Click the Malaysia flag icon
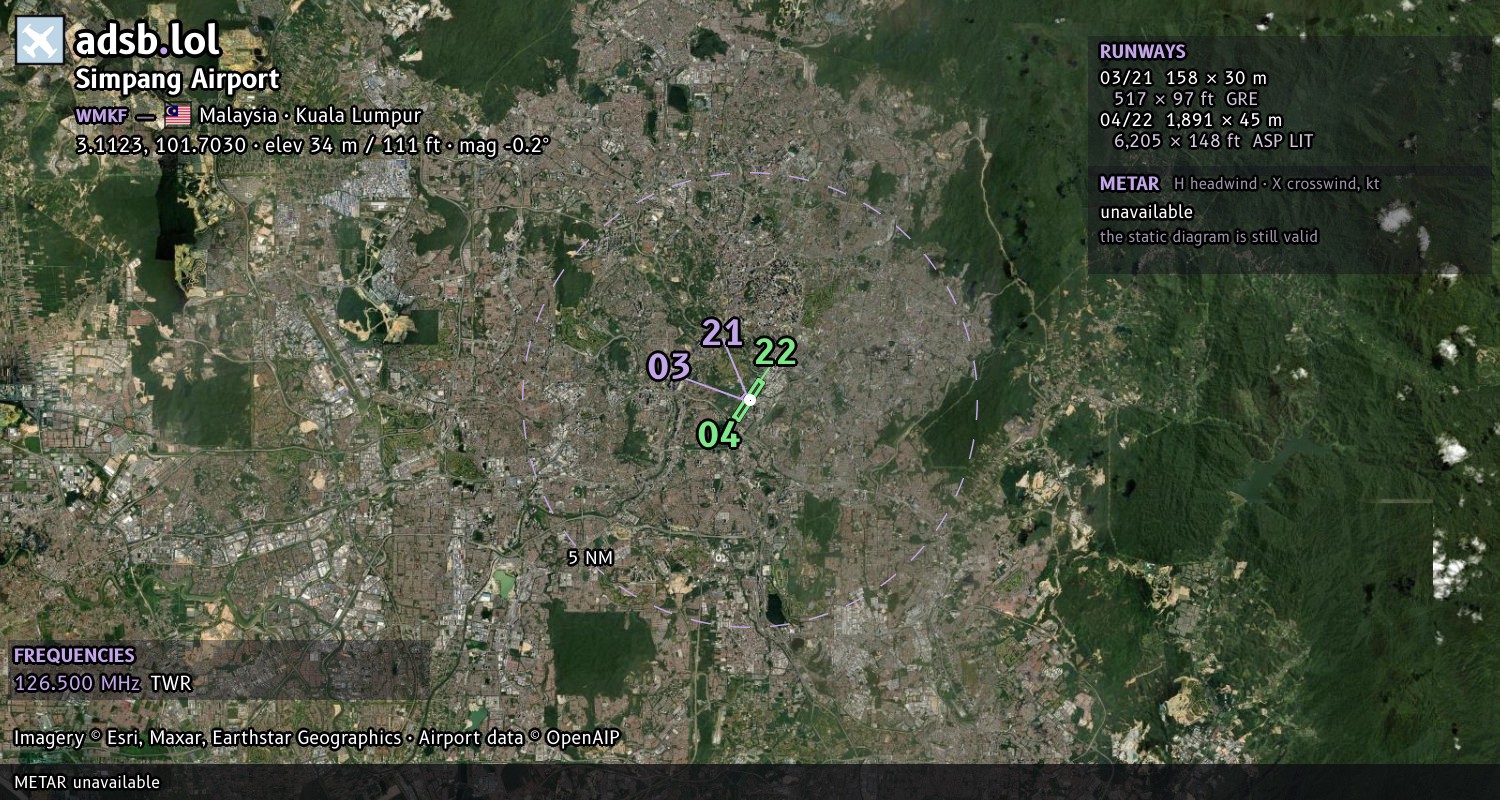Viewport: 1500px width, 800px height. 178,116
